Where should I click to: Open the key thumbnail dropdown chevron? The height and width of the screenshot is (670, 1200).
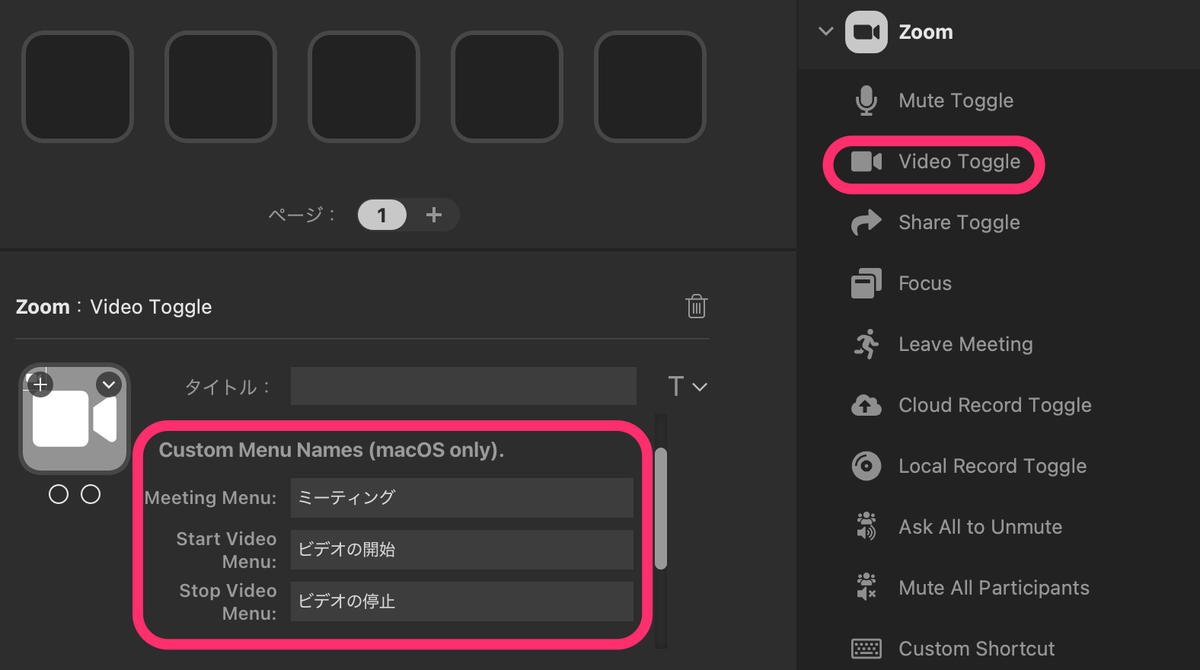pos(108,384)
